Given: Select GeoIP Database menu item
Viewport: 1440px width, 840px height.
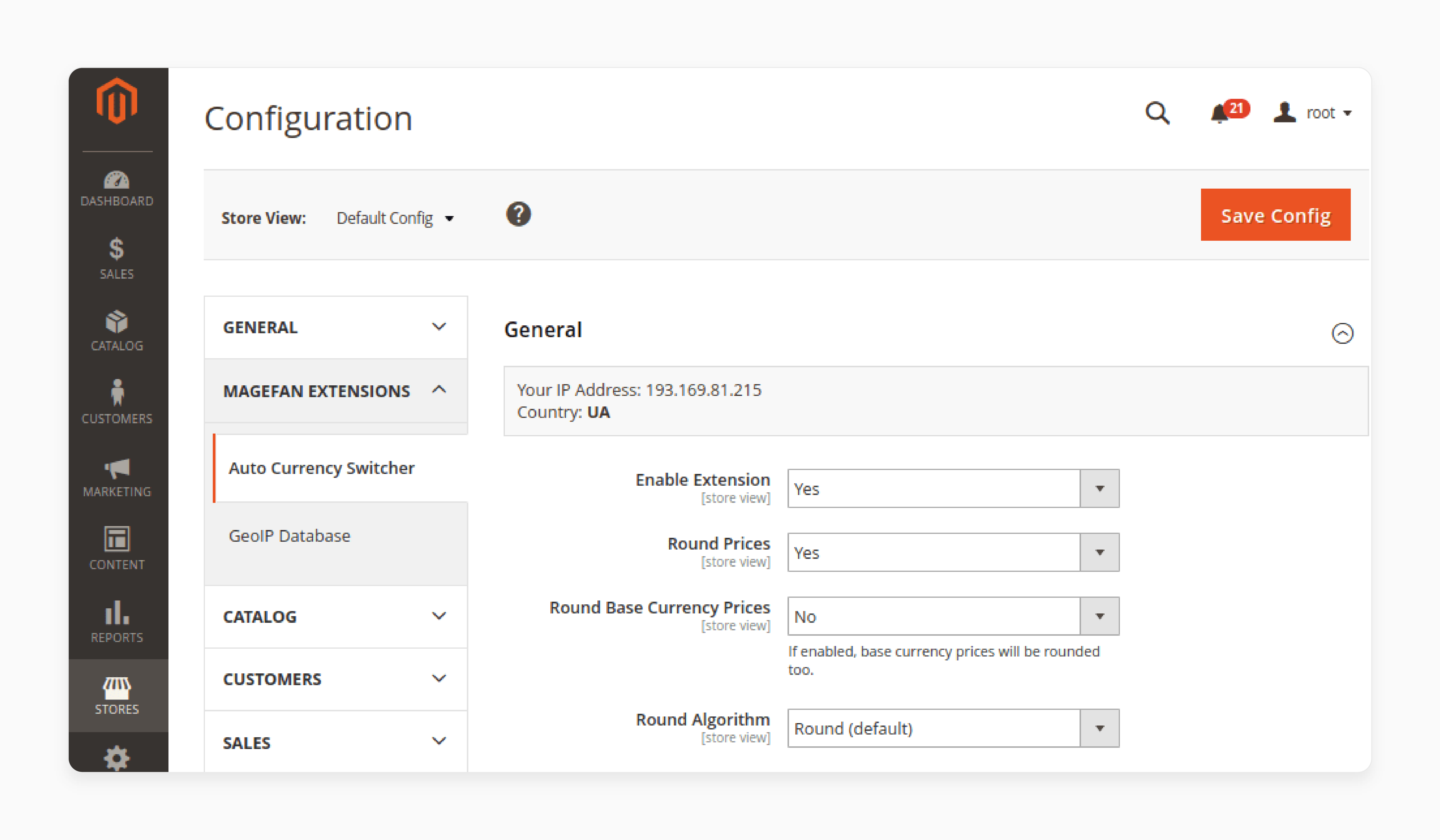Looking at the screenshot, I should point(289,536).
